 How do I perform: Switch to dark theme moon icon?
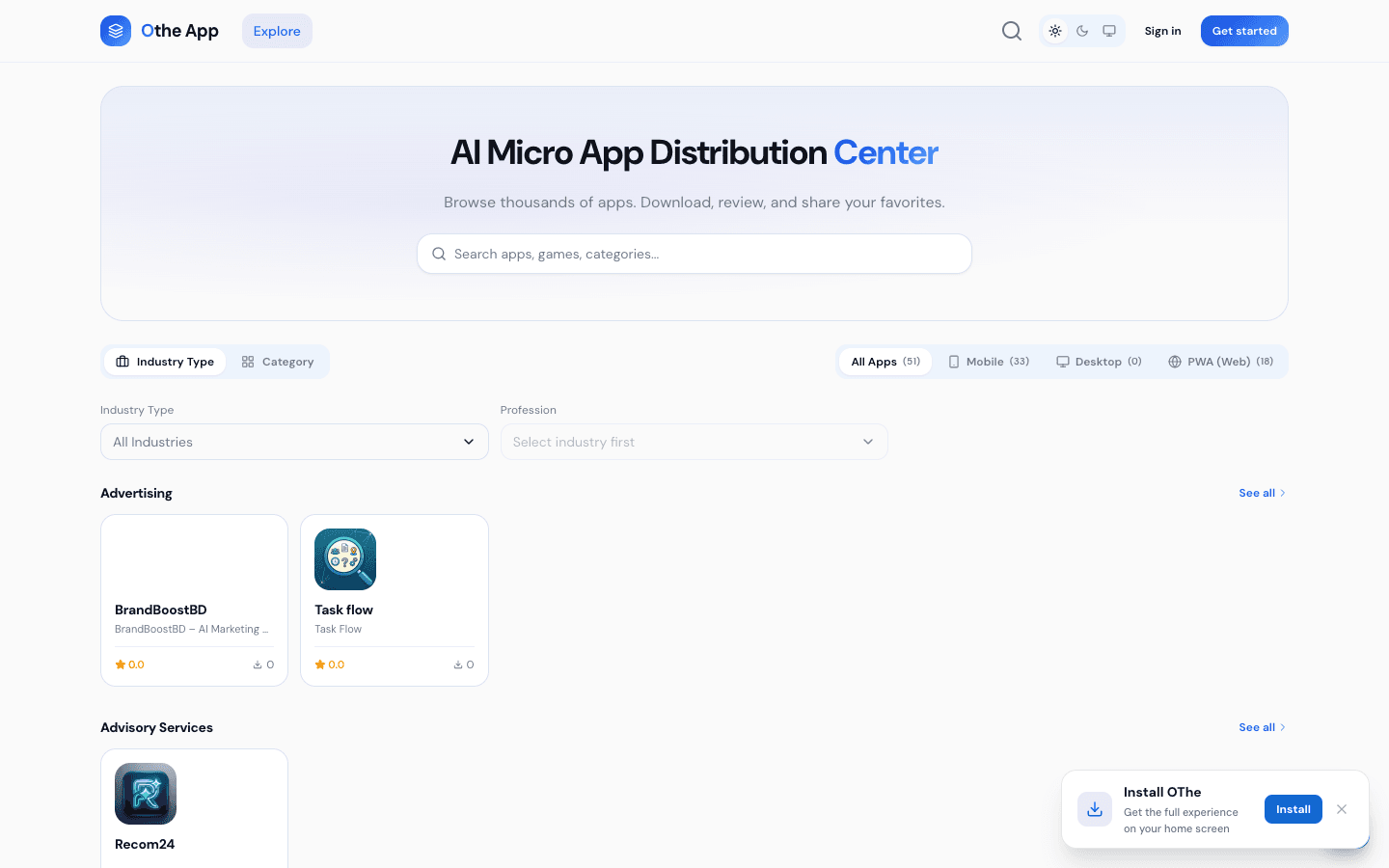1082,31
